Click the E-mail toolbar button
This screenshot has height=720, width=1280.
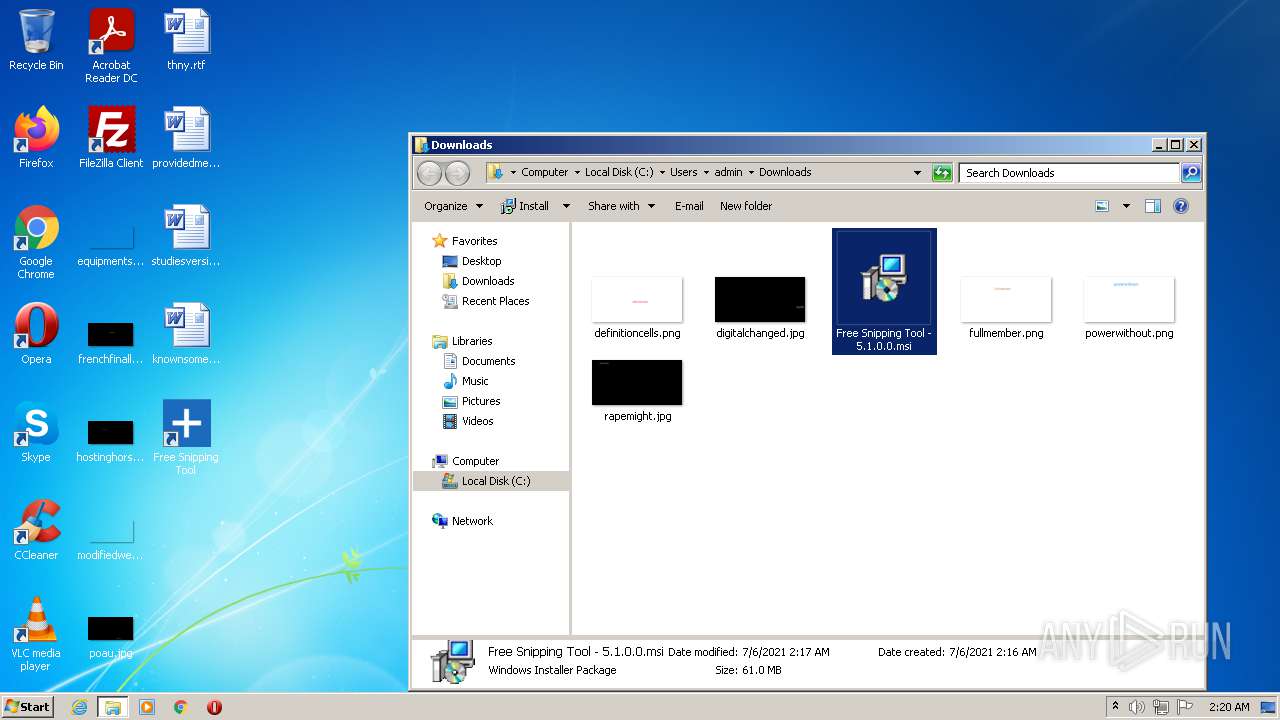[x=689, y=206]
